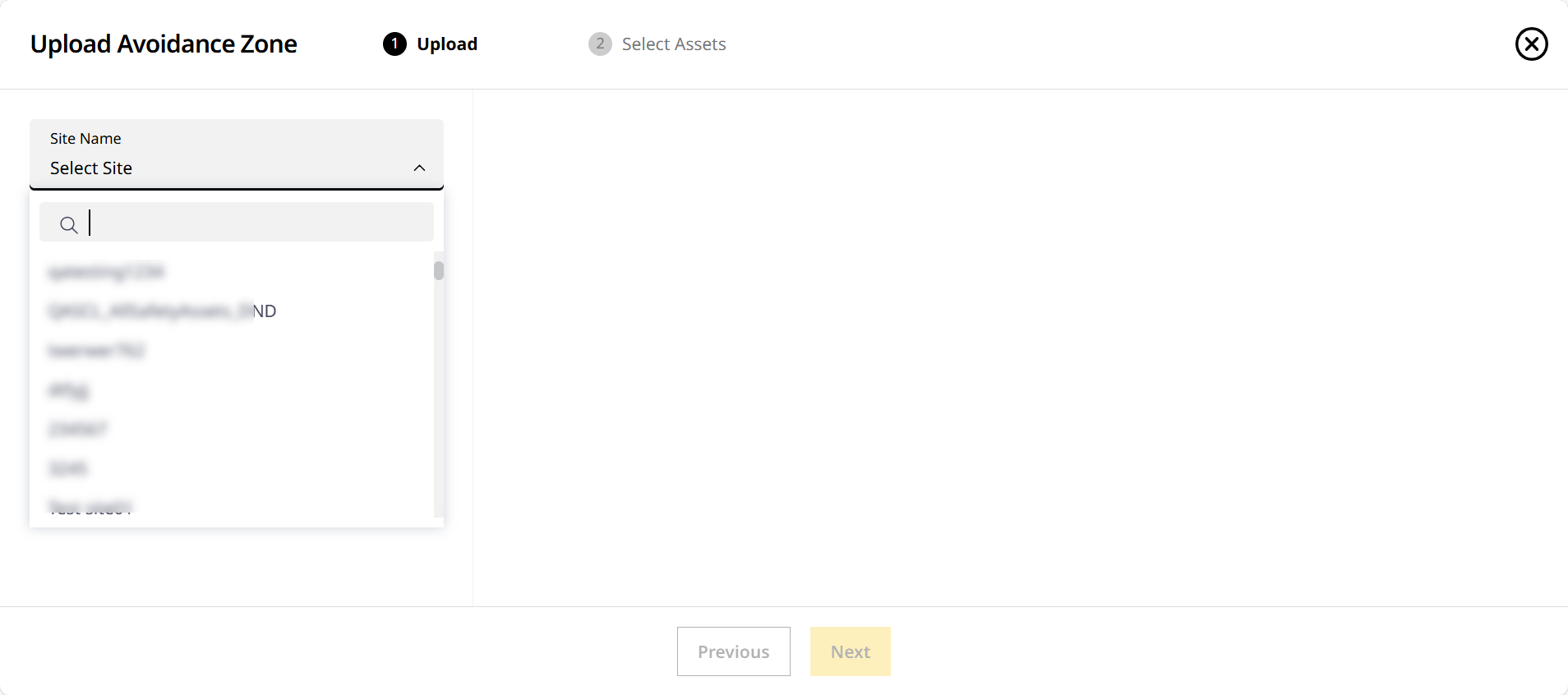This screenshot has height=695, width=1568.
Task: Pick the sixth site list entry
Action: (x=68, y=468)
